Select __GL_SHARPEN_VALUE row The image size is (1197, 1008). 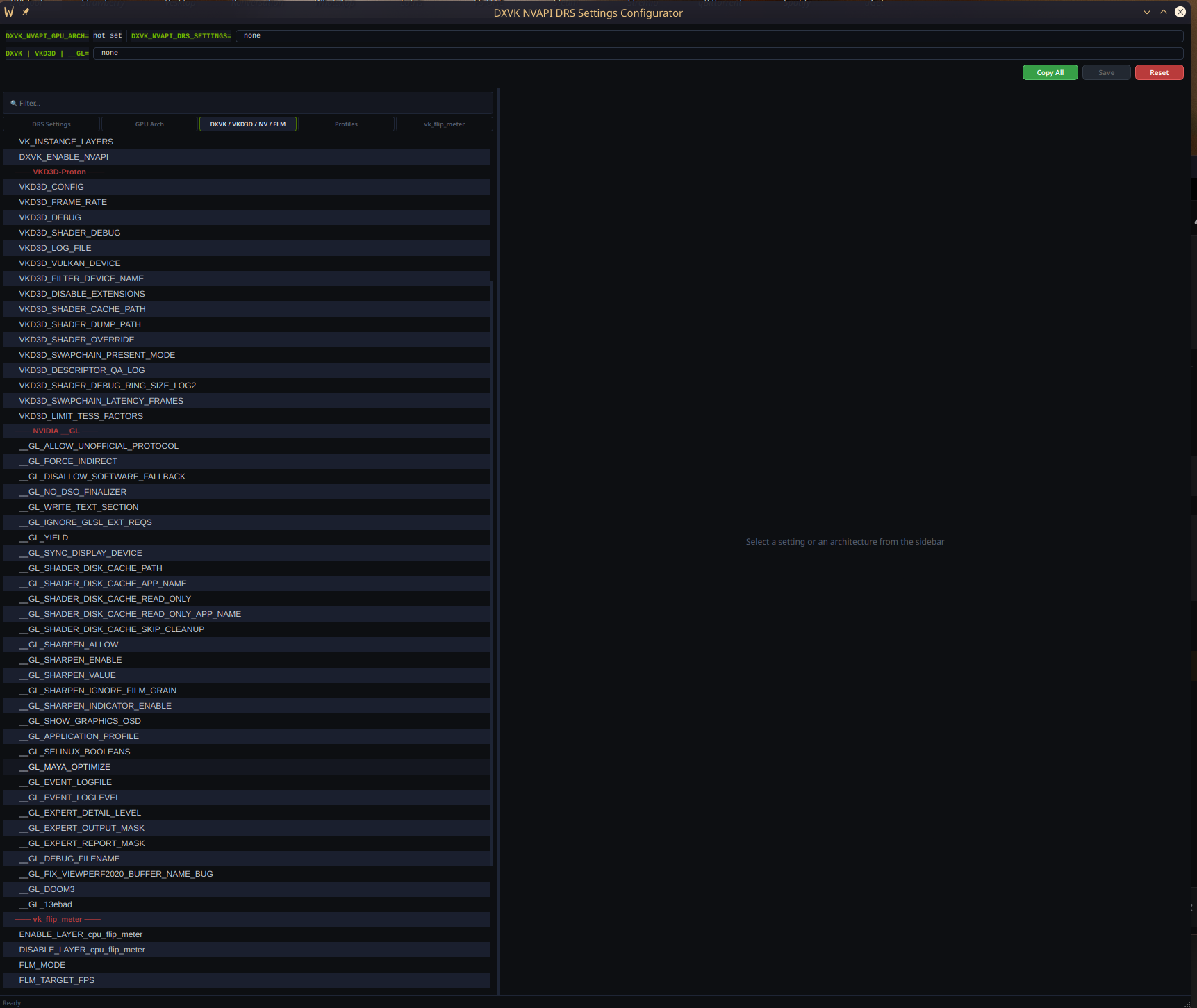[247, 675]
